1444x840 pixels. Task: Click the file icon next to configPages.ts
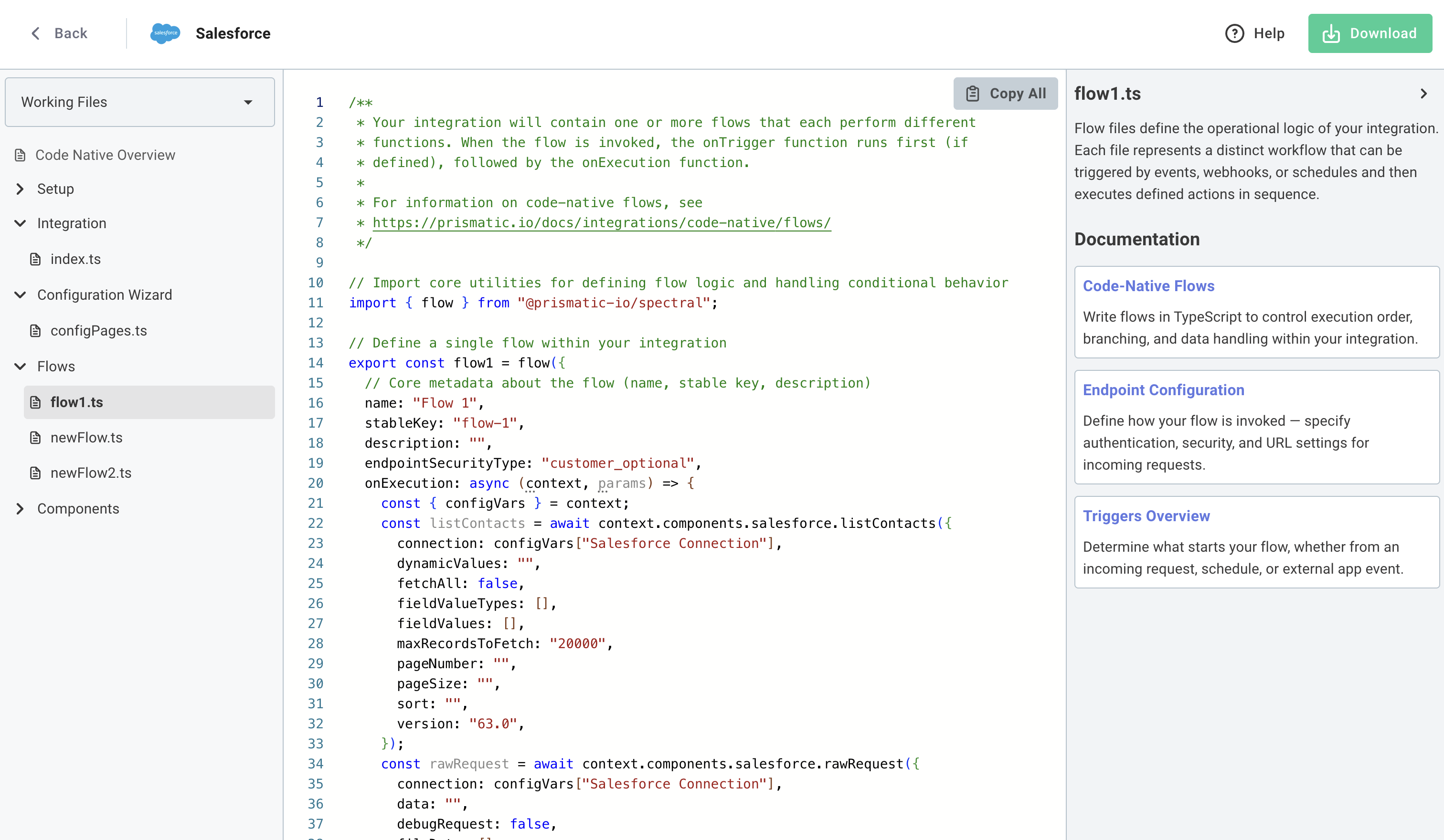coord(35,330)
